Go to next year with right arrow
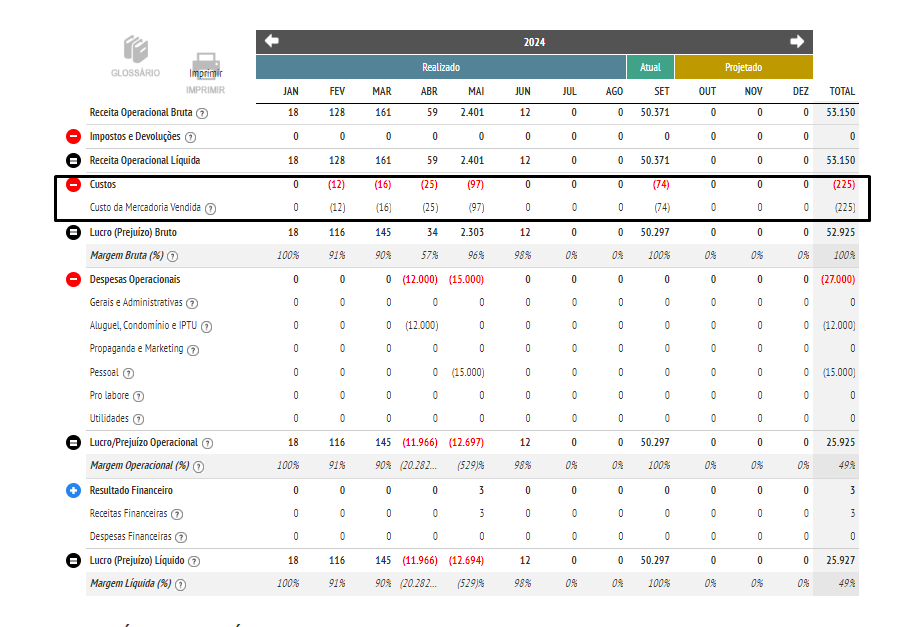Image resolution: width=916 pixels, height=627 pixels. (x=797, y=41)
